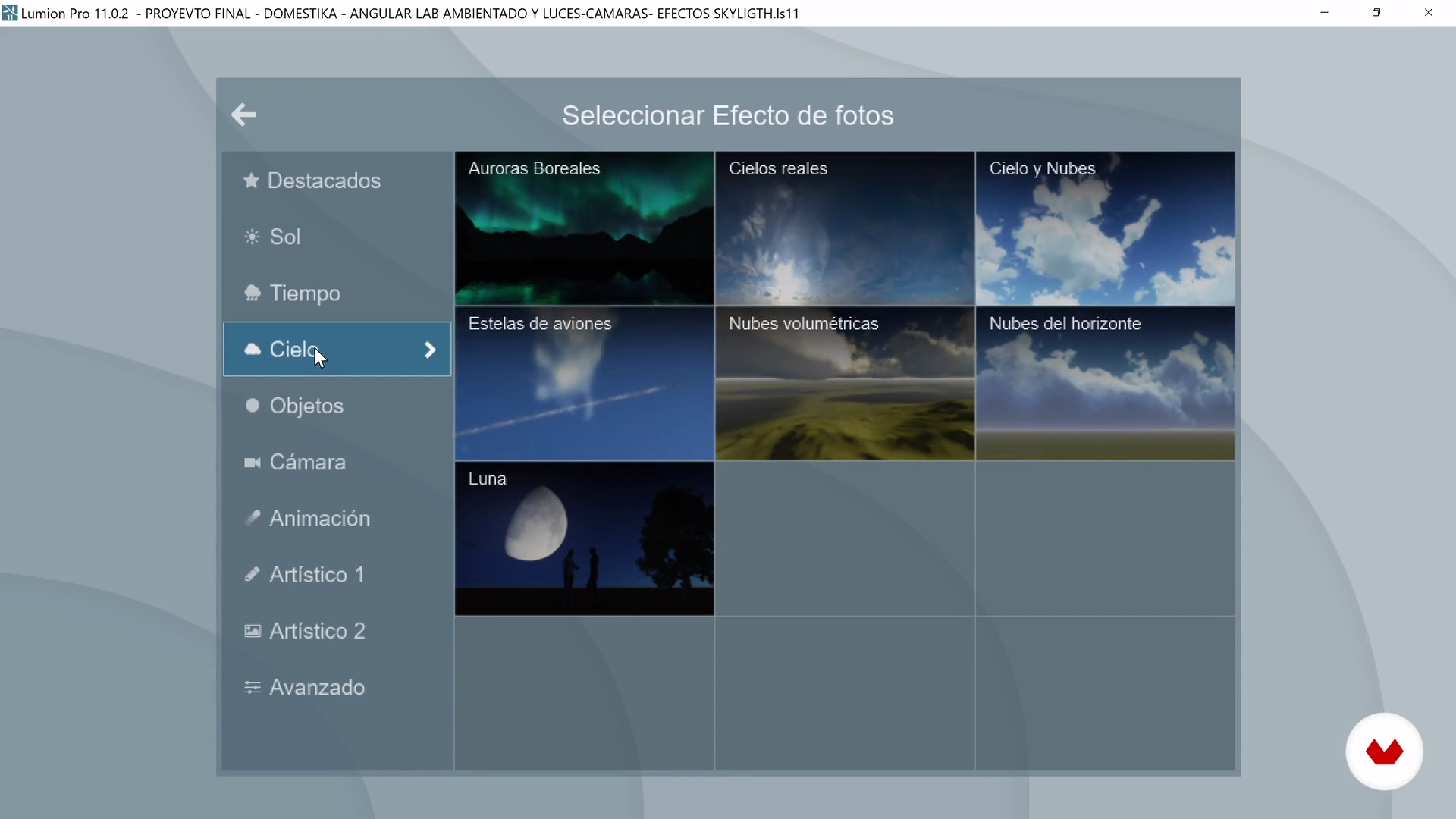
Task: Open the Artístico 2 category
Action: coord(337,631)
